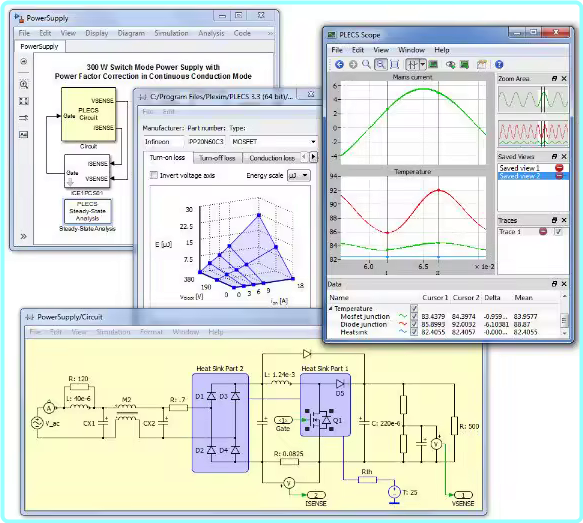583x523 pixels.
Task: Click the blue Heatsink trace color swatch
Action: [403, 332]
